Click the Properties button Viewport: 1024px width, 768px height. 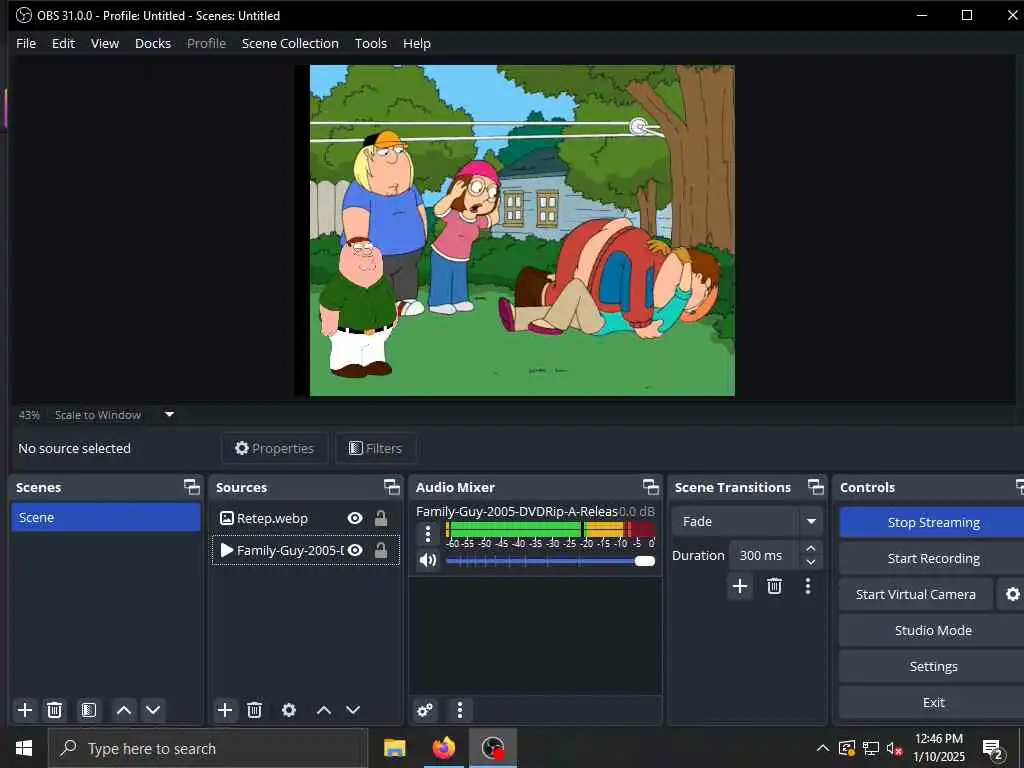tap(274, 448)
